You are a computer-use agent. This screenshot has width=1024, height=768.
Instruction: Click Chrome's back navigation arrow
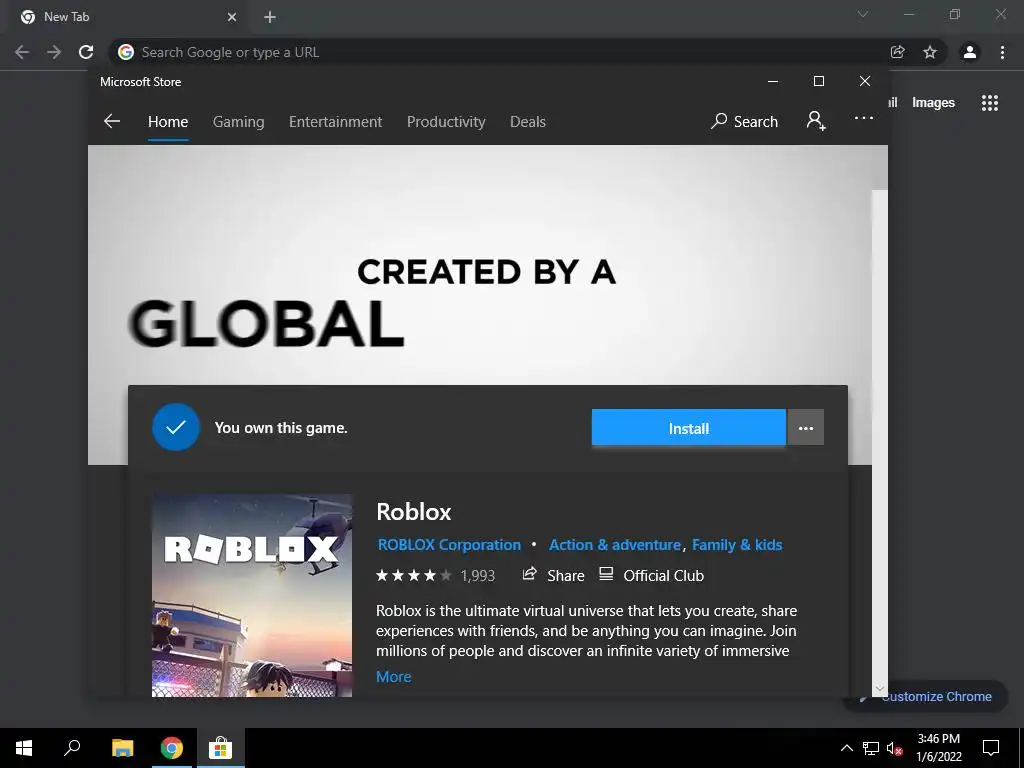(x=22, y=52)
